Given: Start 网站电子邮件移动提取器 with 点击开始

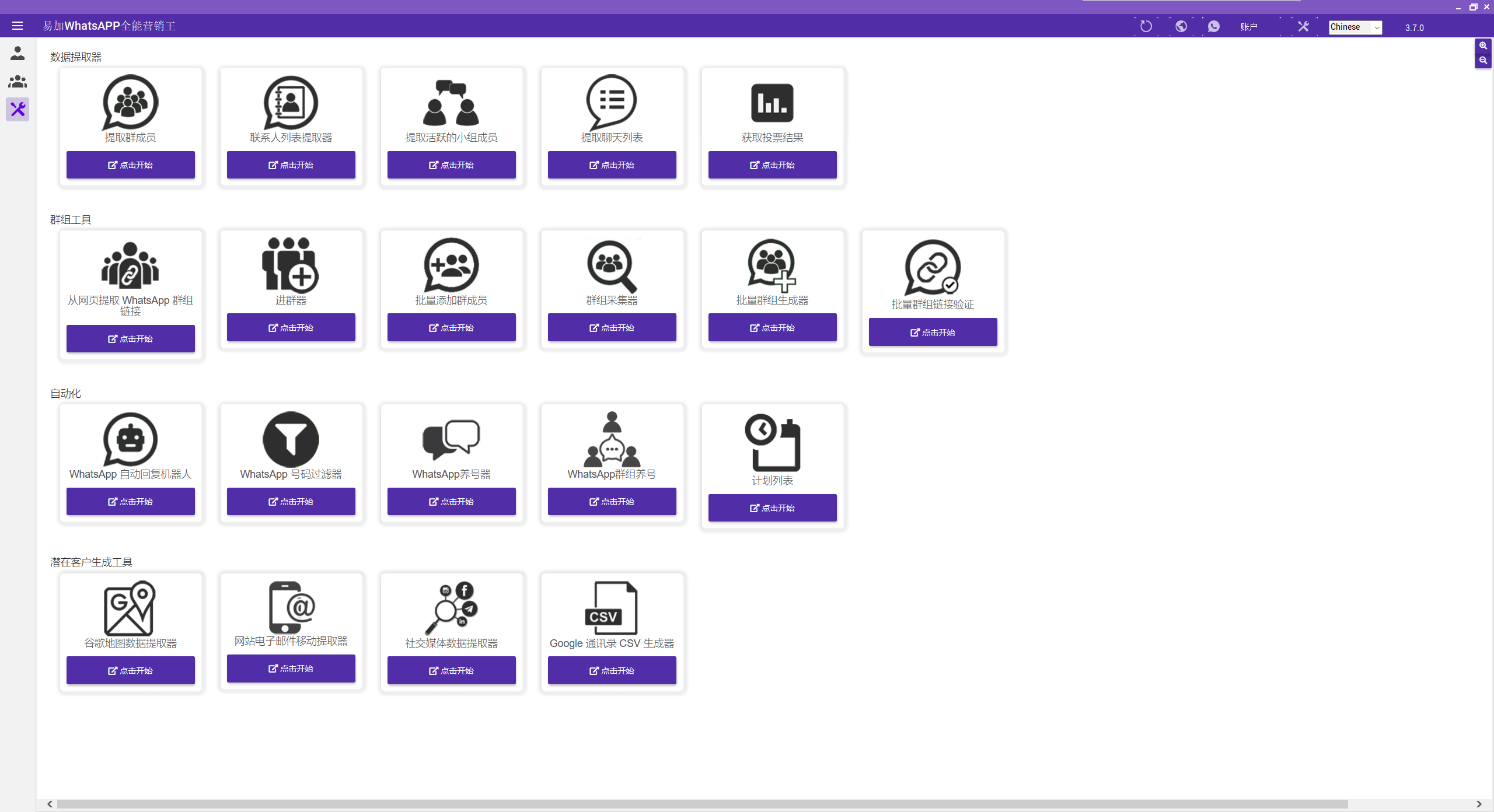Looking at the screenshot, I should click(x=291, y=668).
